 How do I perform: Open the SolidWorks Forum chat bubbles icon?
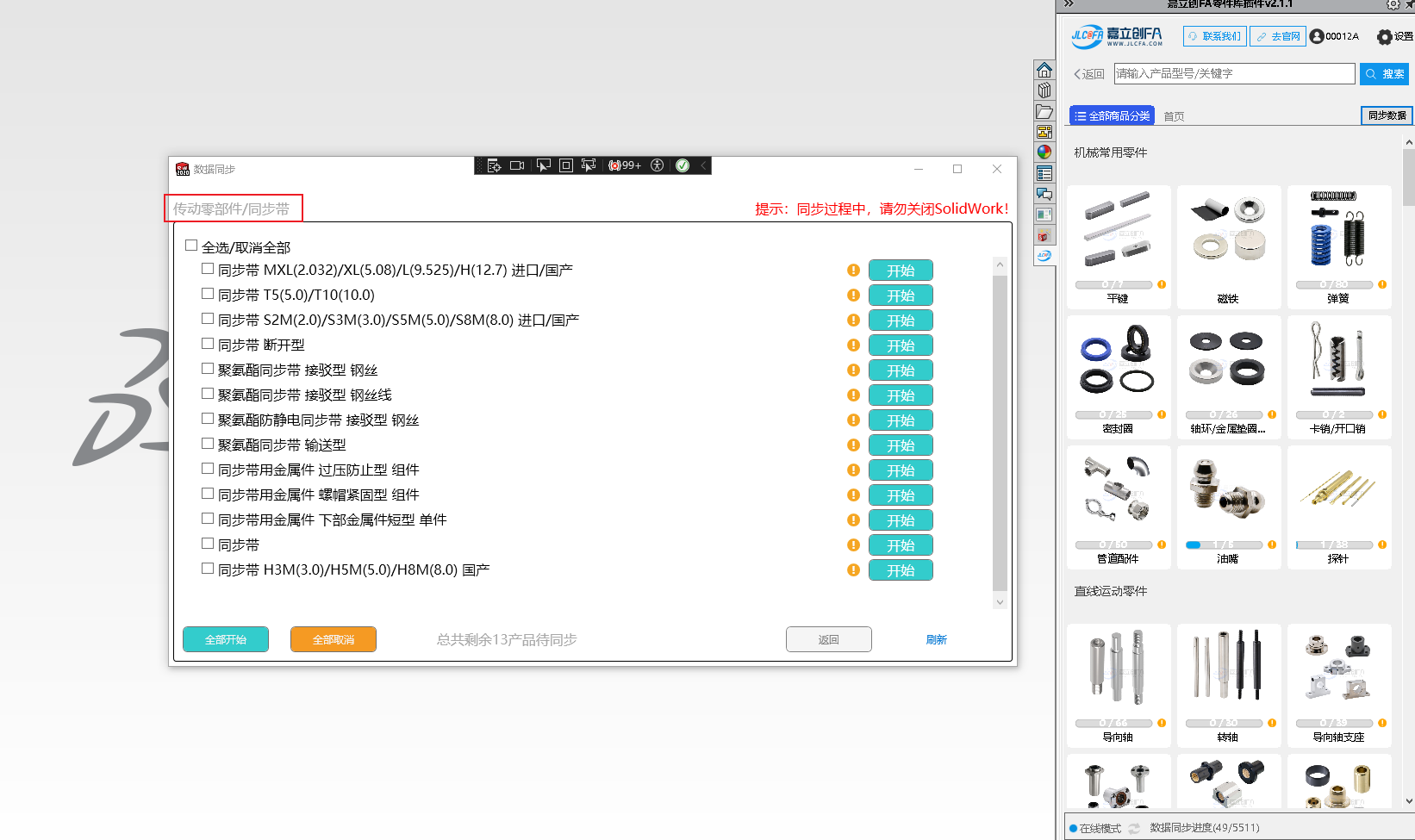pos(1044,194)
